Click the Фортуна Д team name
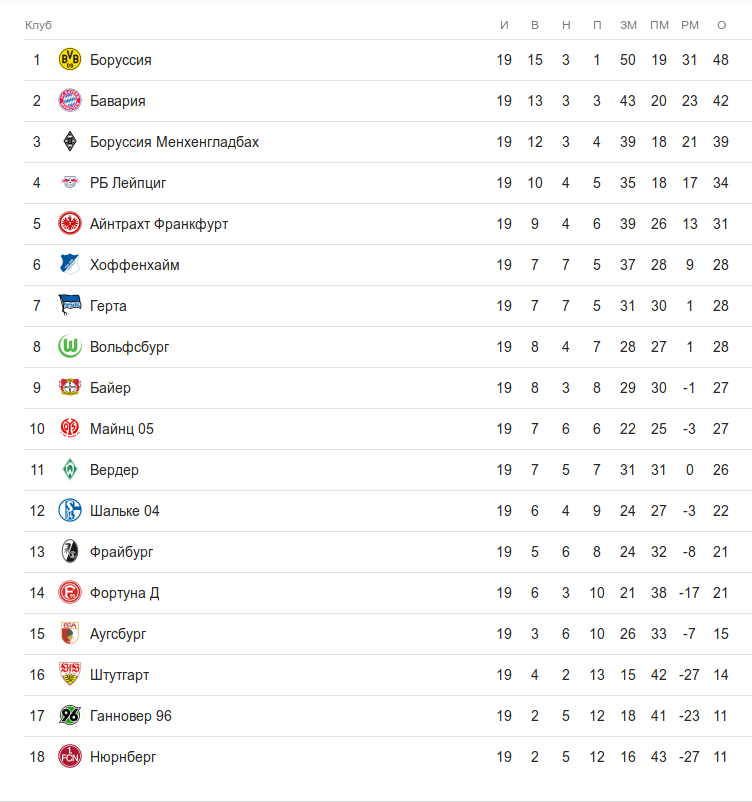752x802 pixels. click(124, 593)
